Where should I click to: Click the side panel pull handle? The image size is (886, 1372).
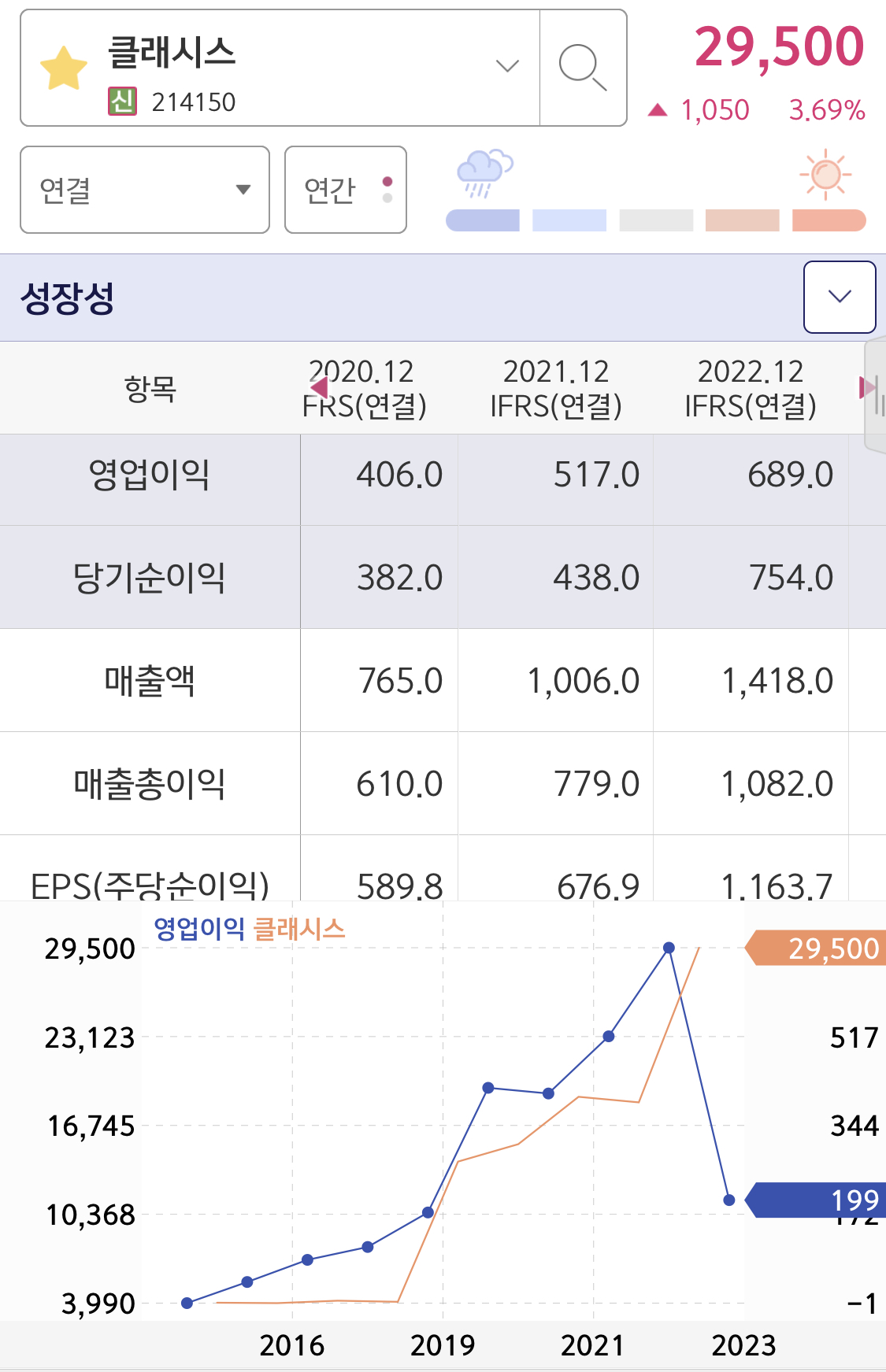point(876,394)
